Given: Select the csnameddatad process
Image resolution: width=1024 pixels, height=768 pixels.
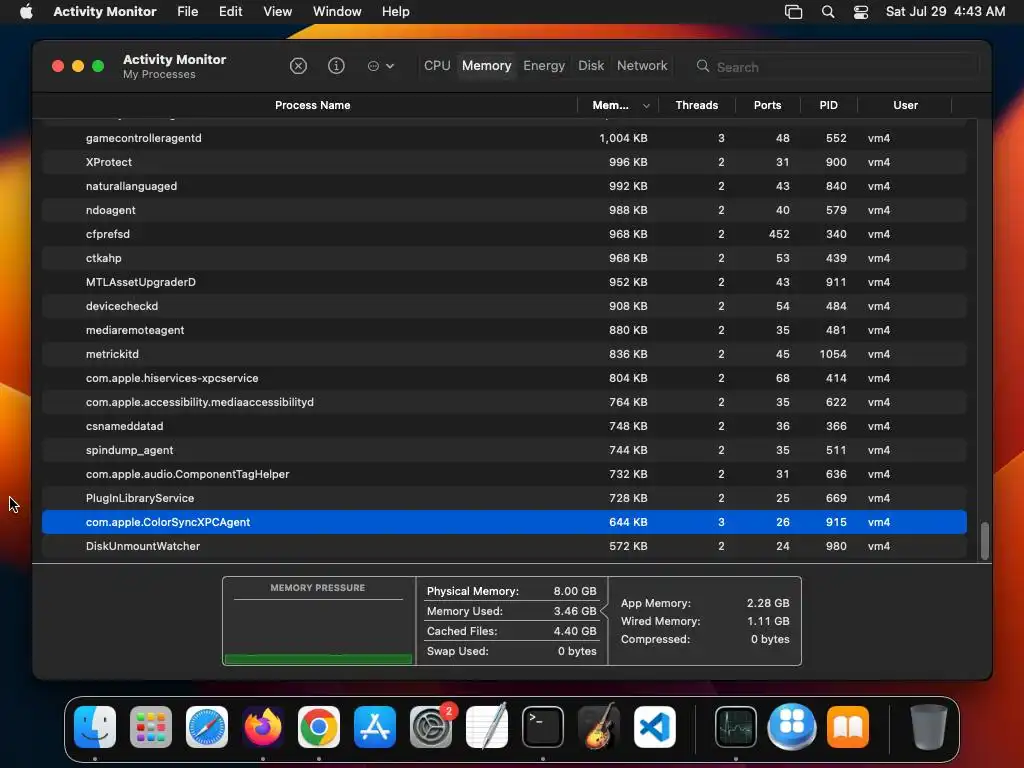Looking at the screenshot, I should tap(504, 426).
